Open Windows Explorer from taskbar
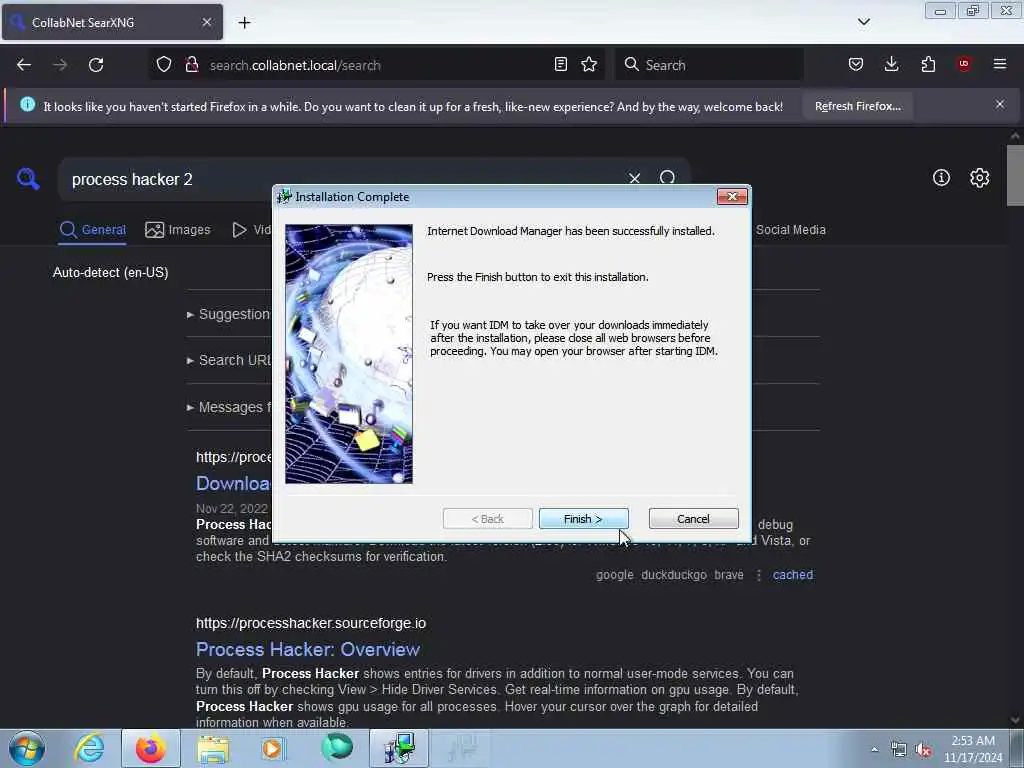This screenshot has width=1024, height=768. click(213, 748)
